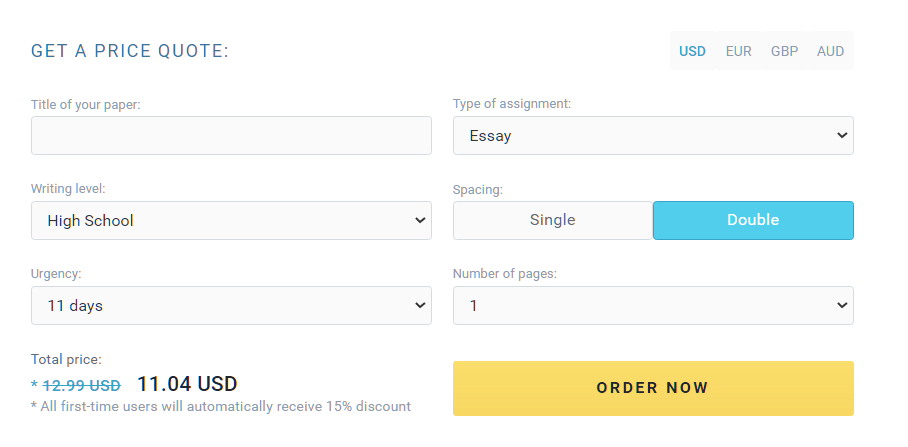Focus the Title of your paper field
The image size is (908, 447).
231,135
